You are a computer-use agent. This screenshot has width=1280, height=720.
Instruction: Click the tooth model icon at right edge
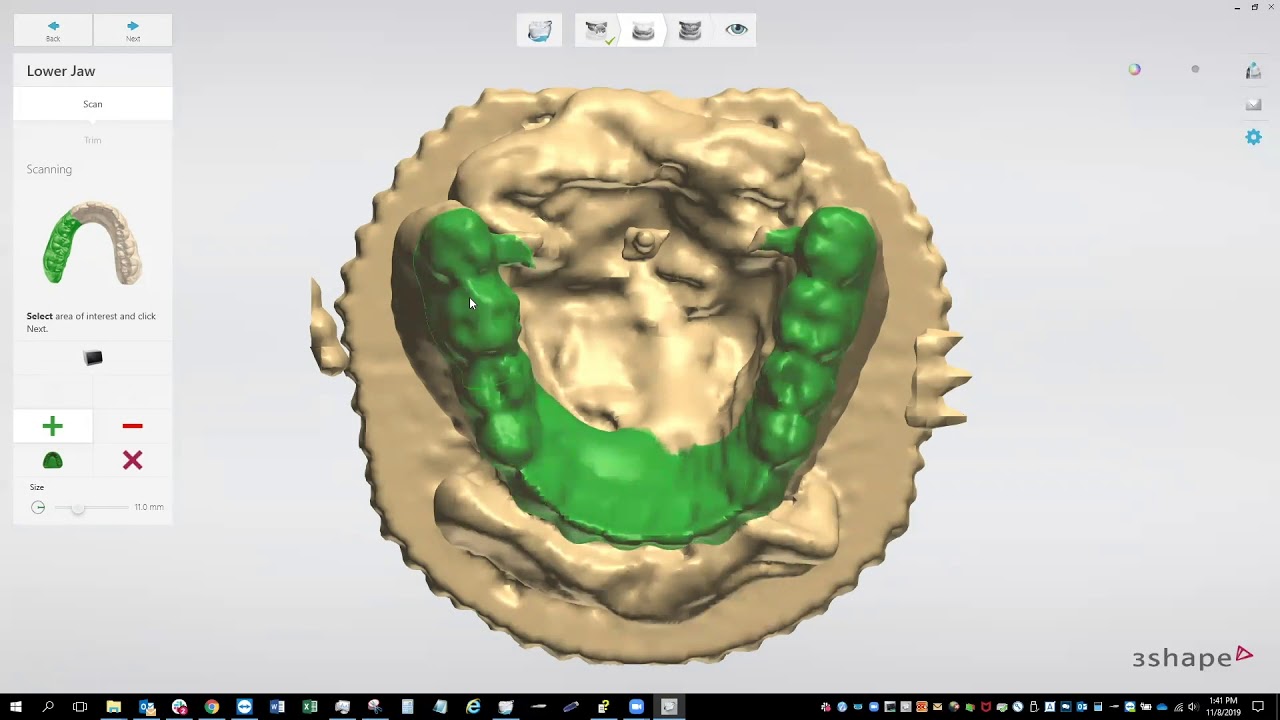(x=1253, y=70)
